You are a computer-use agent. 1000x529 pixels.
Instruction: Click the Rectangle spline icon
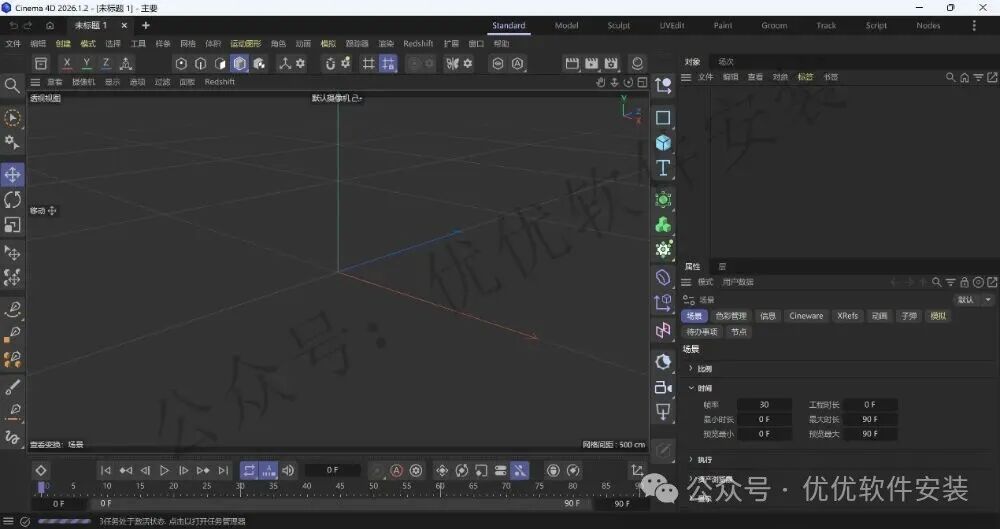tap(663, 118)
